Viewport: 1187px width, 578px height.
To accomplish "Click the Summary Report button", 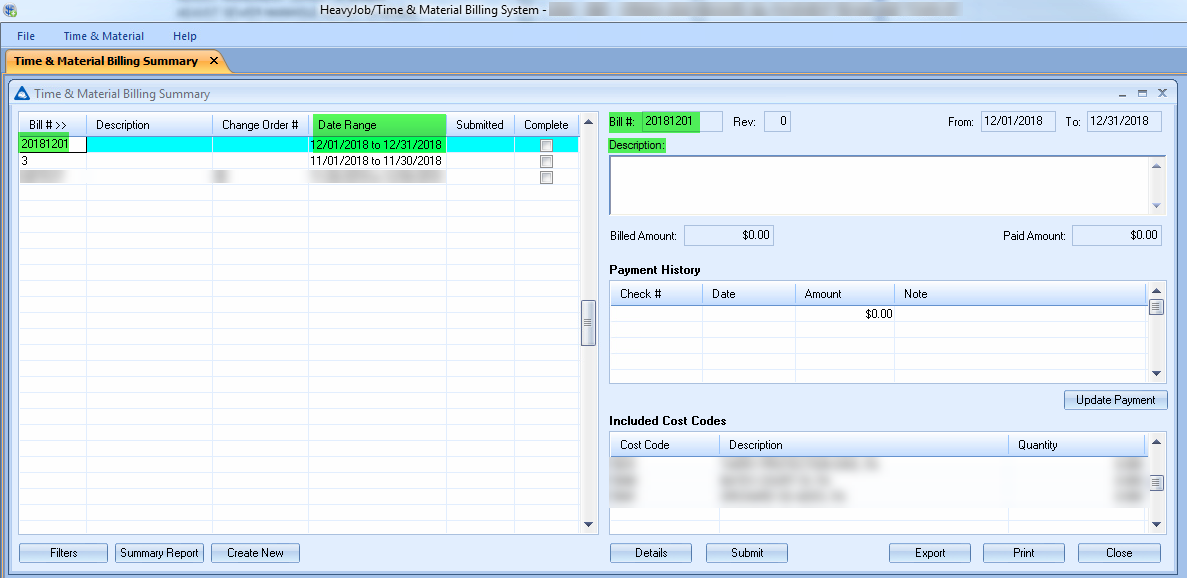I will pyautogui.click(x=159, y=553).
